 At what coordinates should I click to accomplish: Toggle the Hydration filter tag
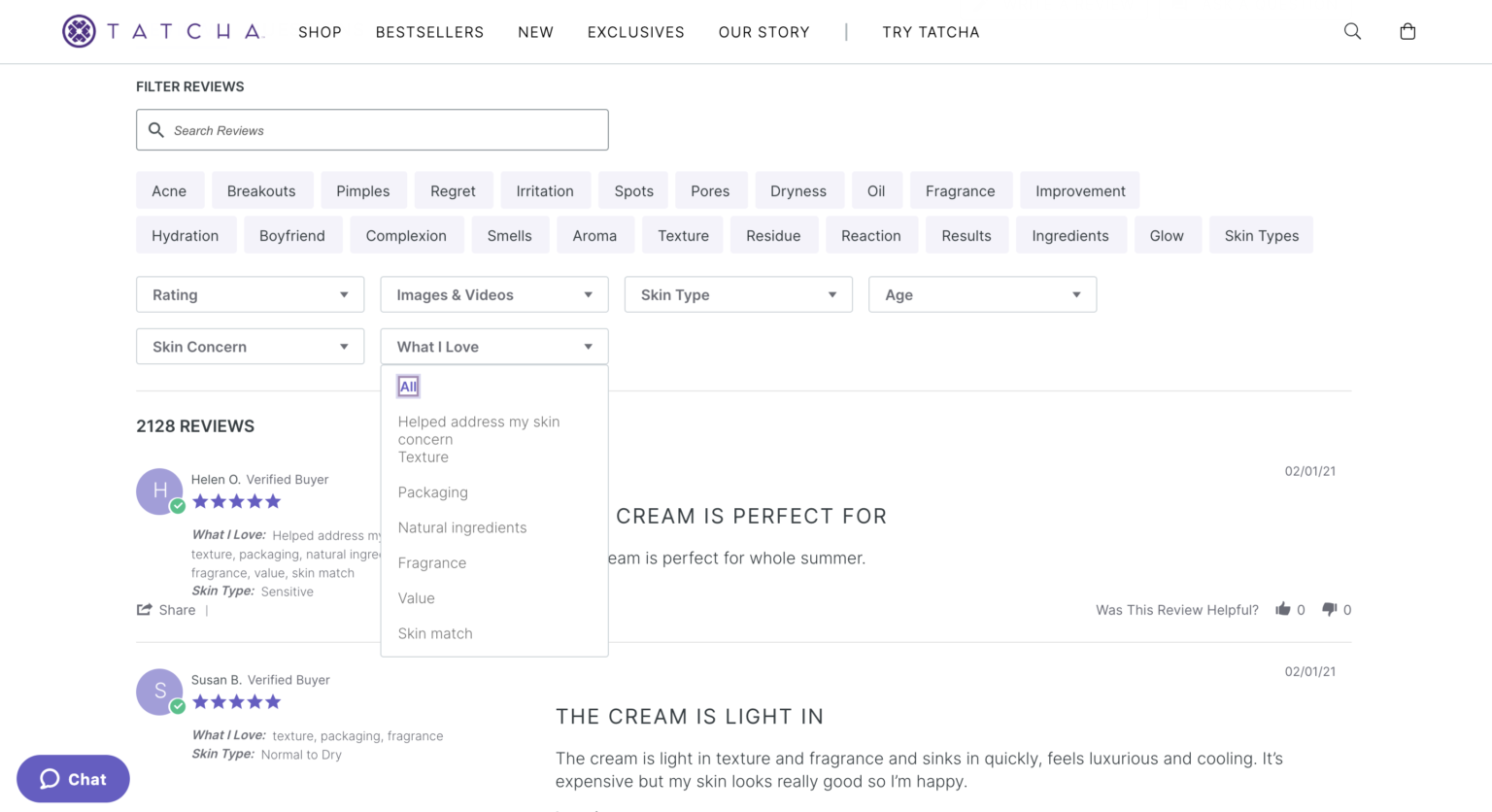(186, 236)
